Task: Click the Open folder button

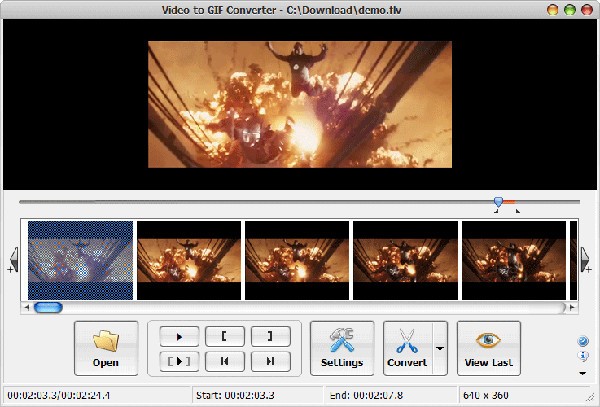Action: click(x=106, y=348)
